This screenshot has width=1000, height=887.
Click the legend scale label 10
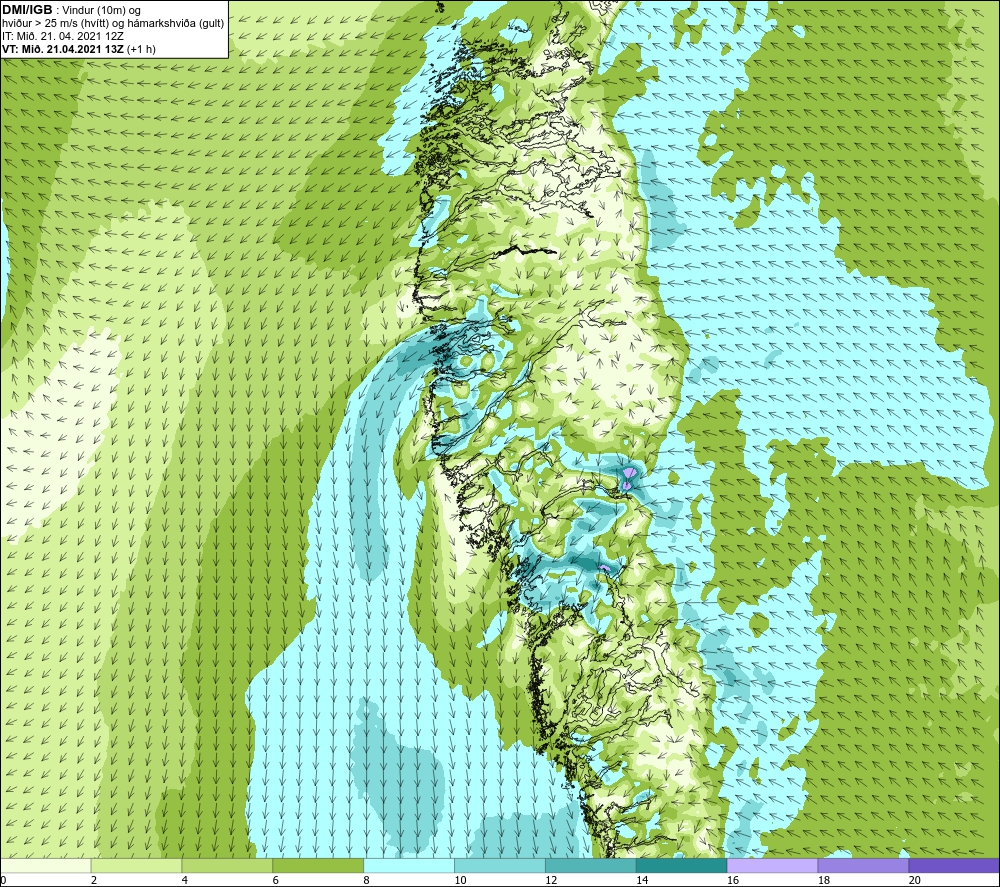point(460,880)
